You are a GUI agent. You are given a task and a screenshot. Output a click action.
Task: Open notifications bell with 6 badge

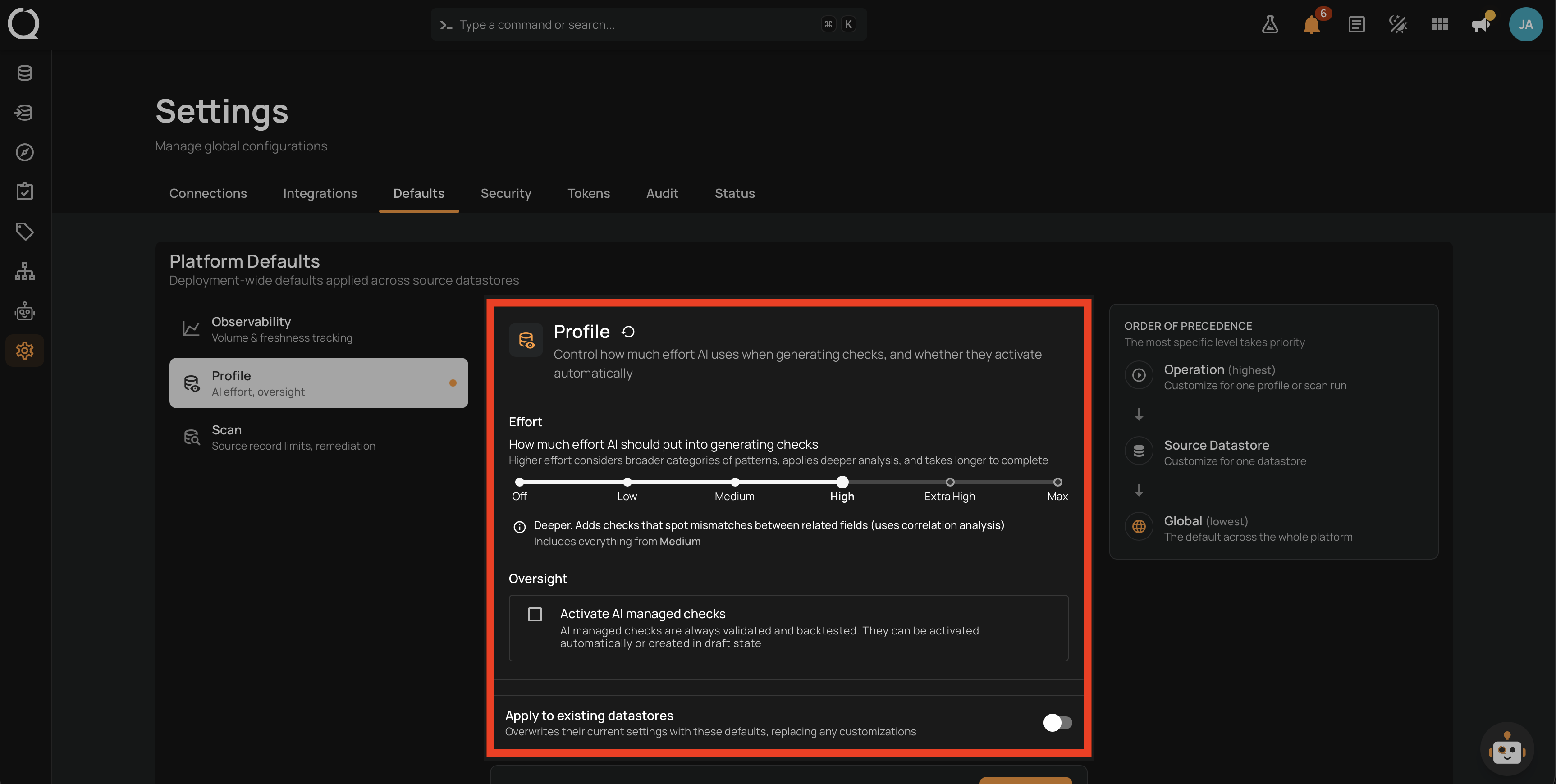coord(1311,24)
